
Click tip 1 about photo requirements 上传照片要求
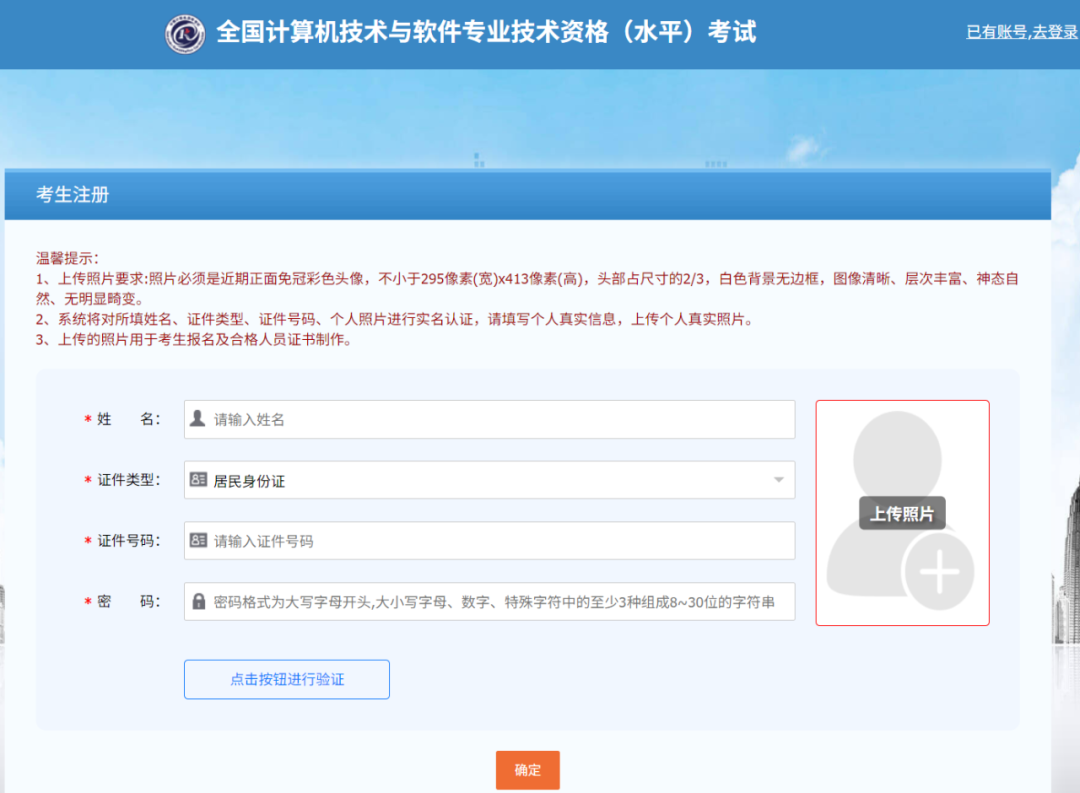tap(528, 289)
